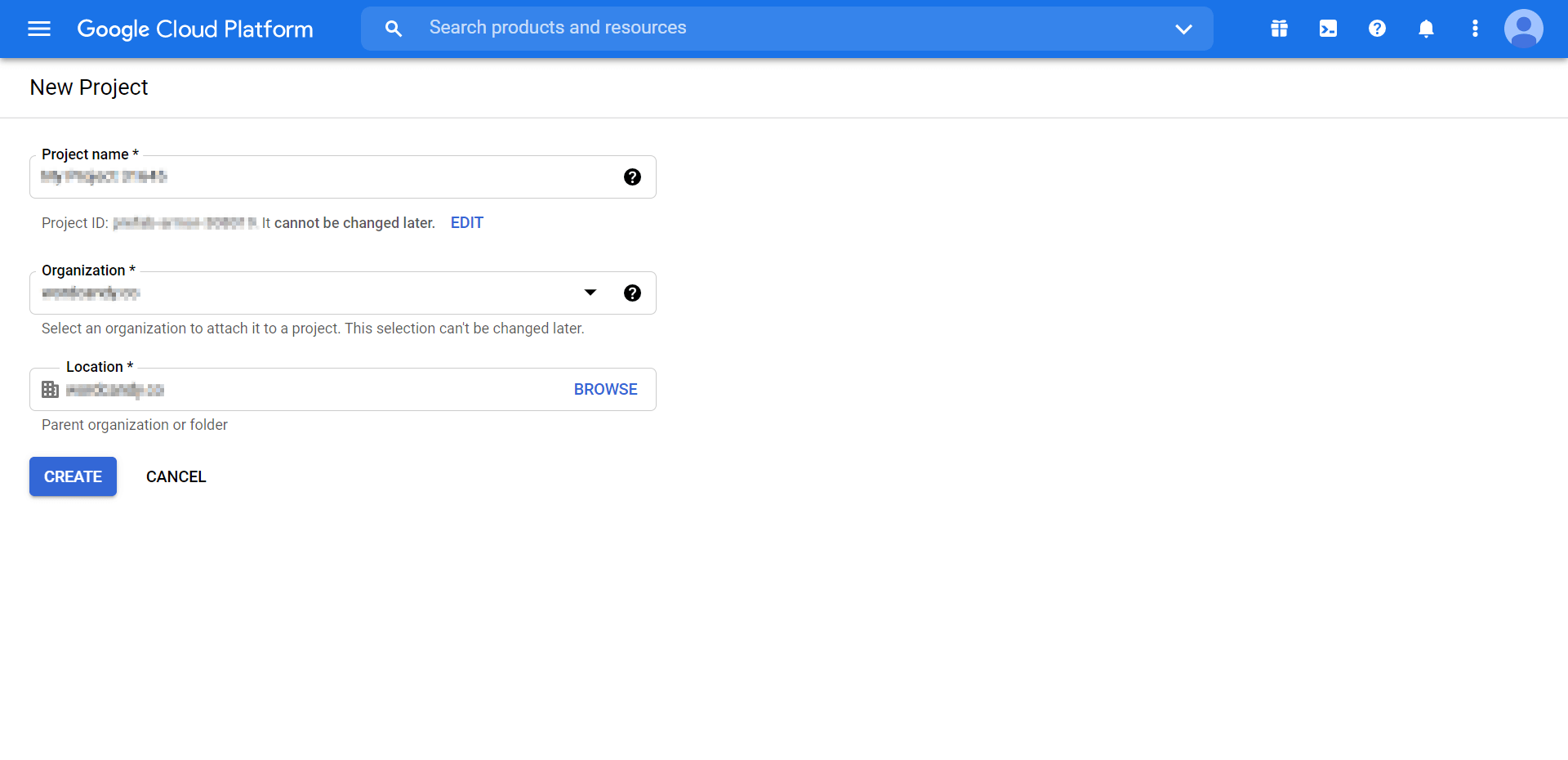Cancel project creation
Viewport: 1568px width, 760px height.
click(x=176, y=476)
